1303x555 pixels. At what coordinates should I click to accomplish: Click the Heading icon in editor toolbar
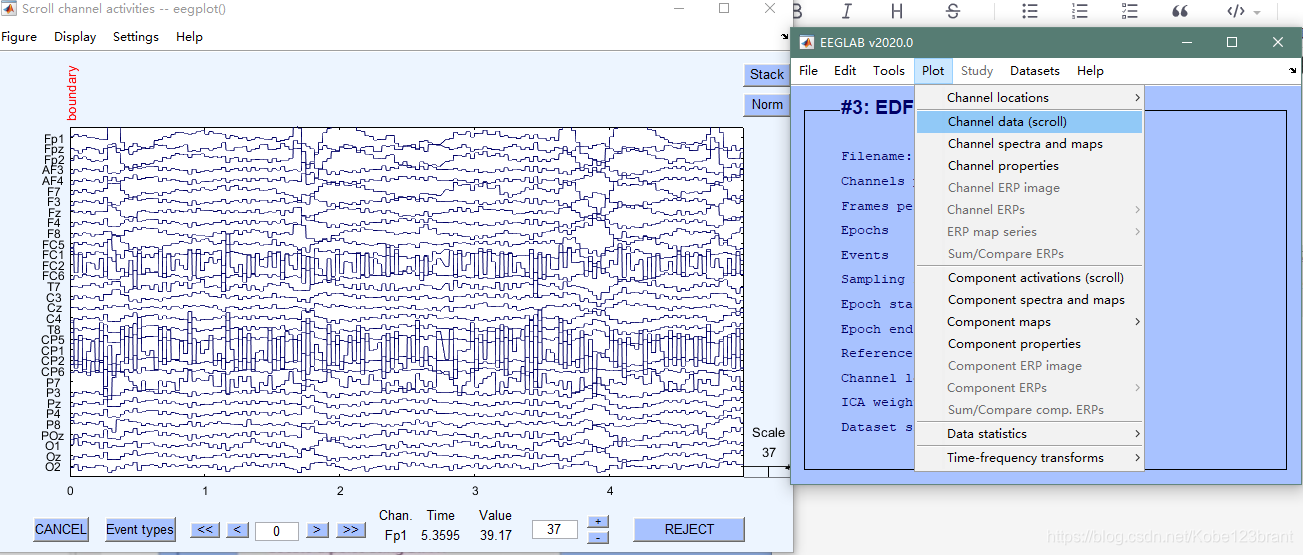897,11
